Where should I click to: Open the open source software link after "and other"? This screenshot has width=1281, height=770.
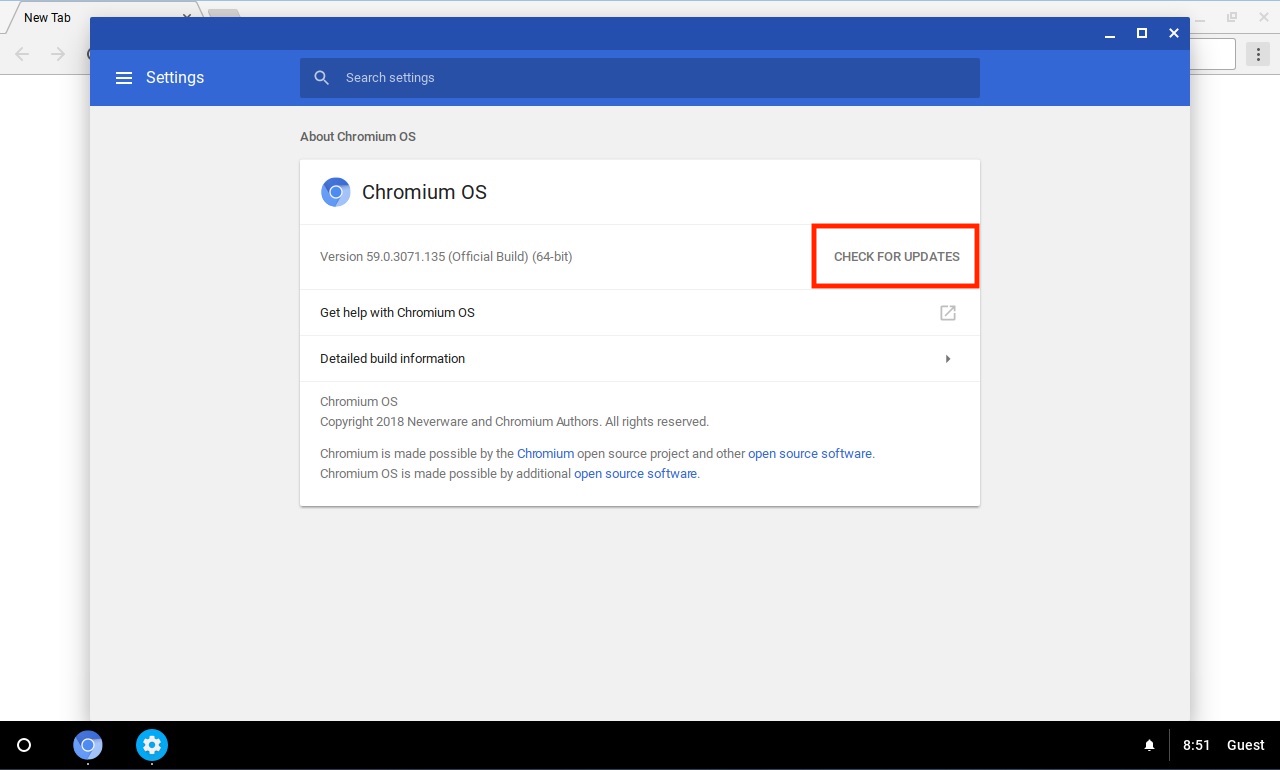tap(809, 453)
